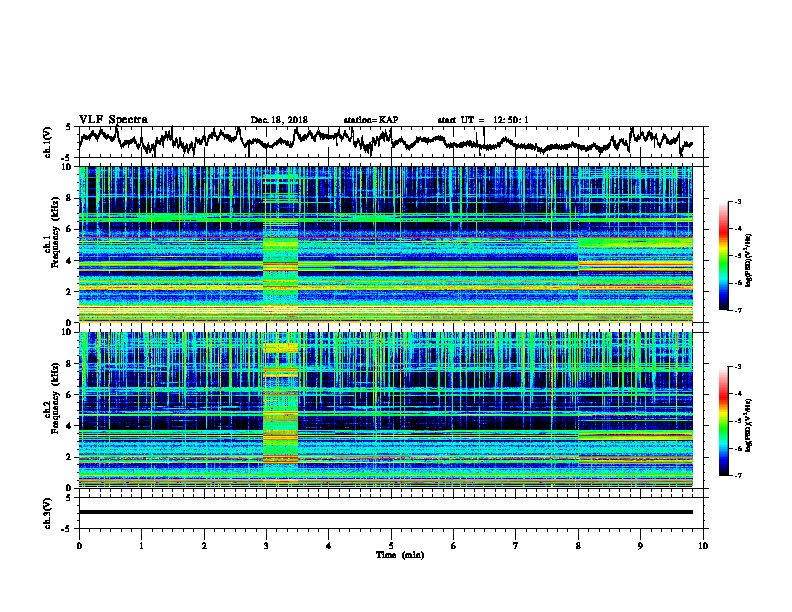792x612 pixels.
Task: Click time axis tick label '0'
Action: click(x=79, y=546)
